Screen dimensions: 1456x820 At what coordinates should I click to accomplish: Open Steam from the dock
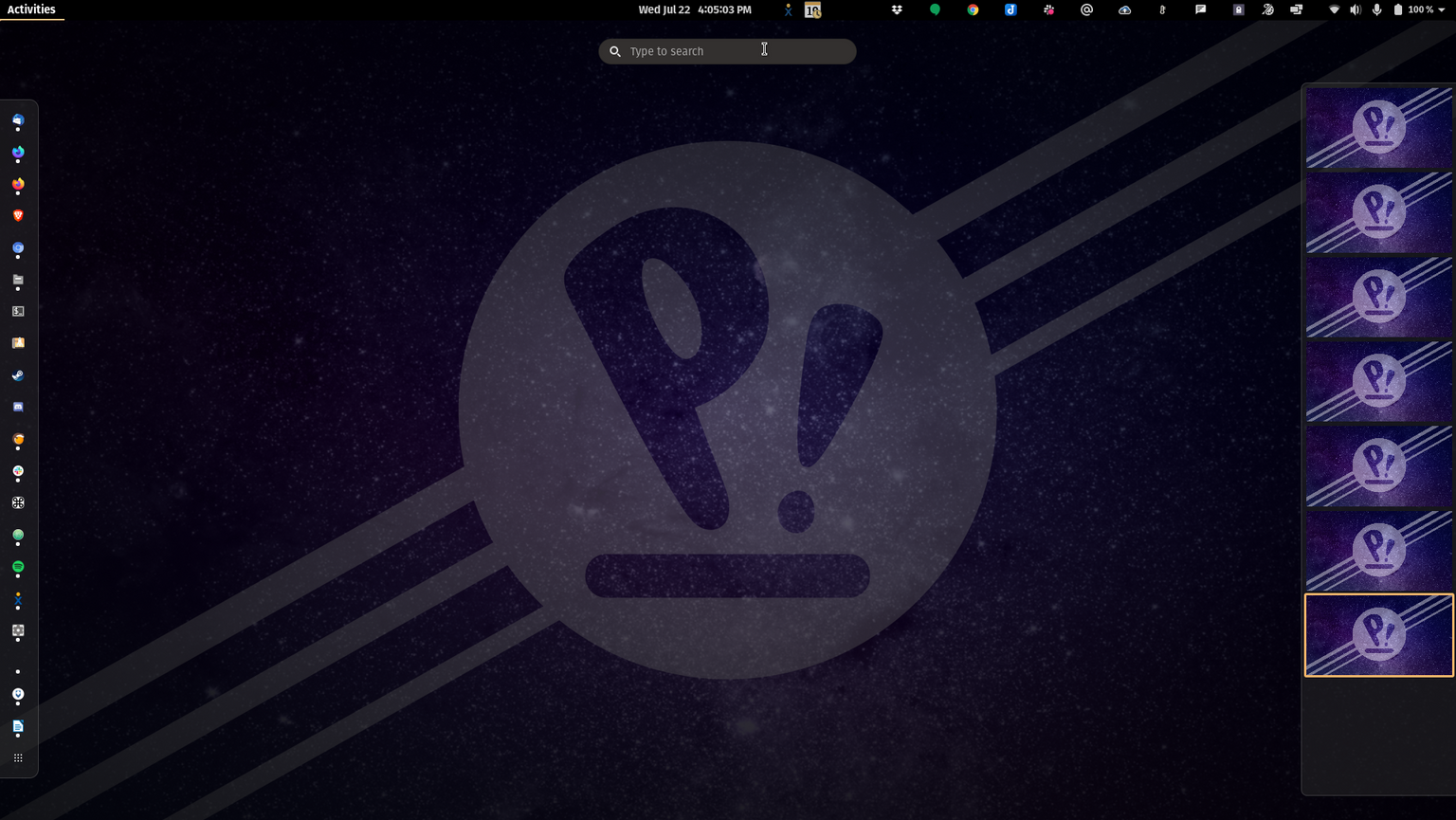(x=18, y=375)
